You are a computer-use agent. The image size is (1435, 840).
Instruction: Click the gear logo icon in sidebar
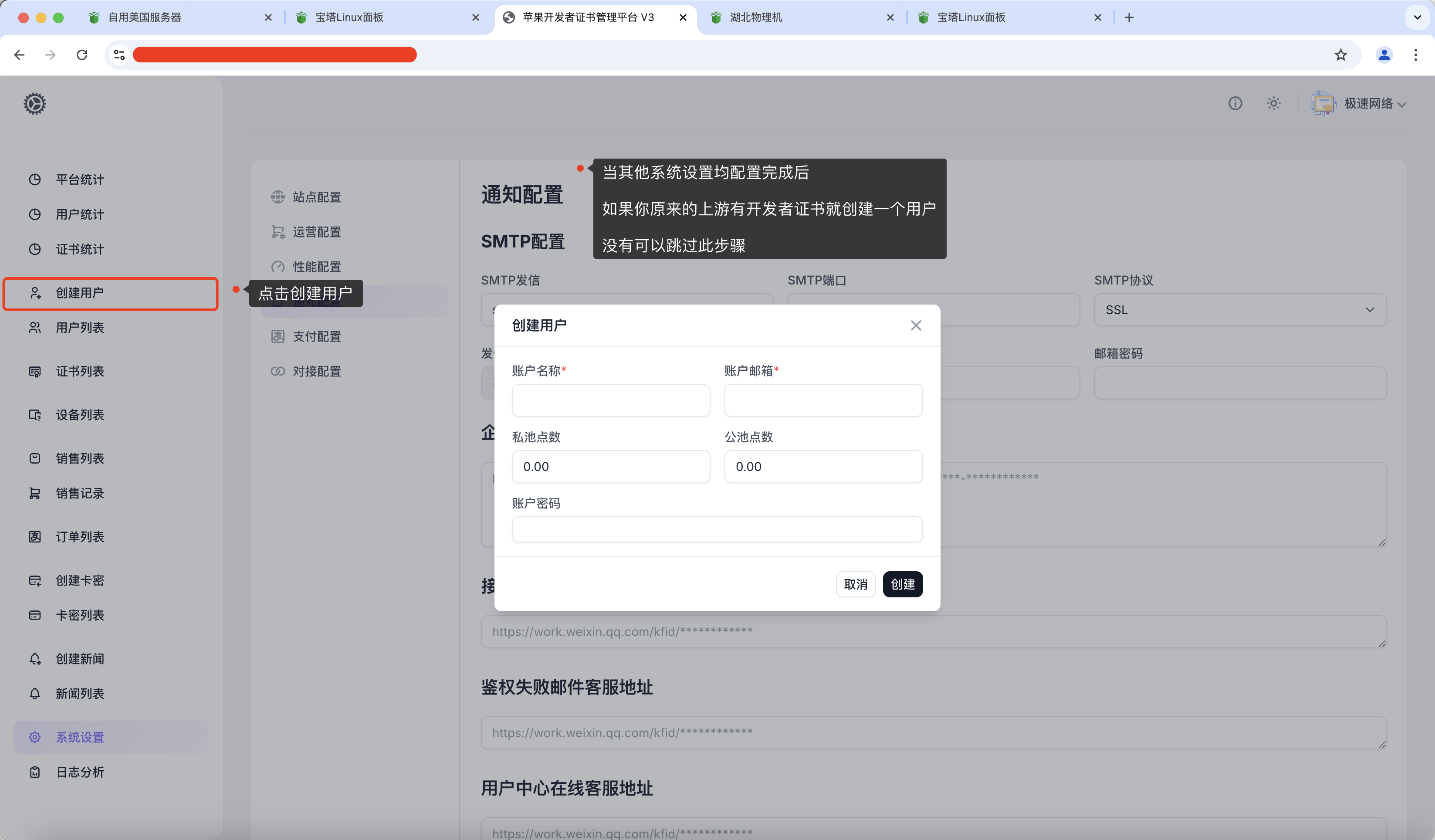pos(35,104)
